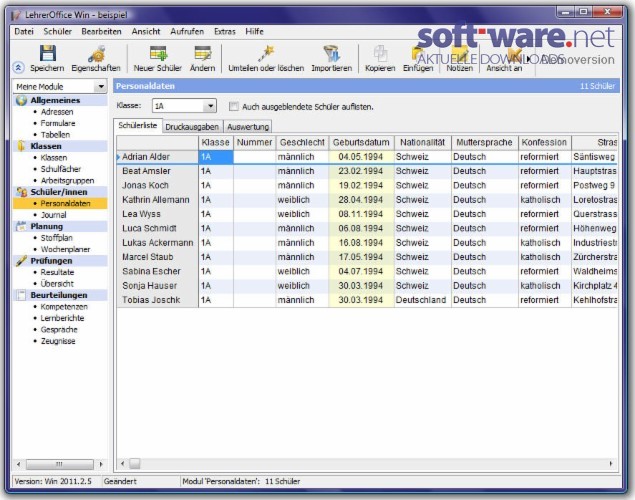
Task: Click Klassen section icon in sidebar
Action: [21, 146]
